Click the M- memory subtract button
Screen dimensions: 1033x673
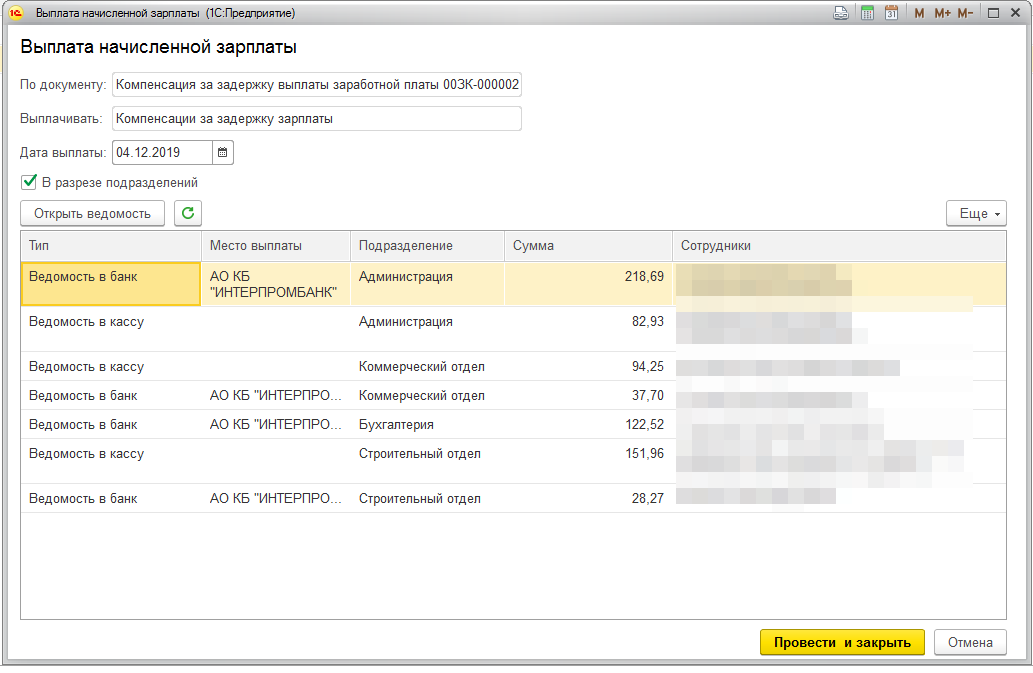click(965, 13)
